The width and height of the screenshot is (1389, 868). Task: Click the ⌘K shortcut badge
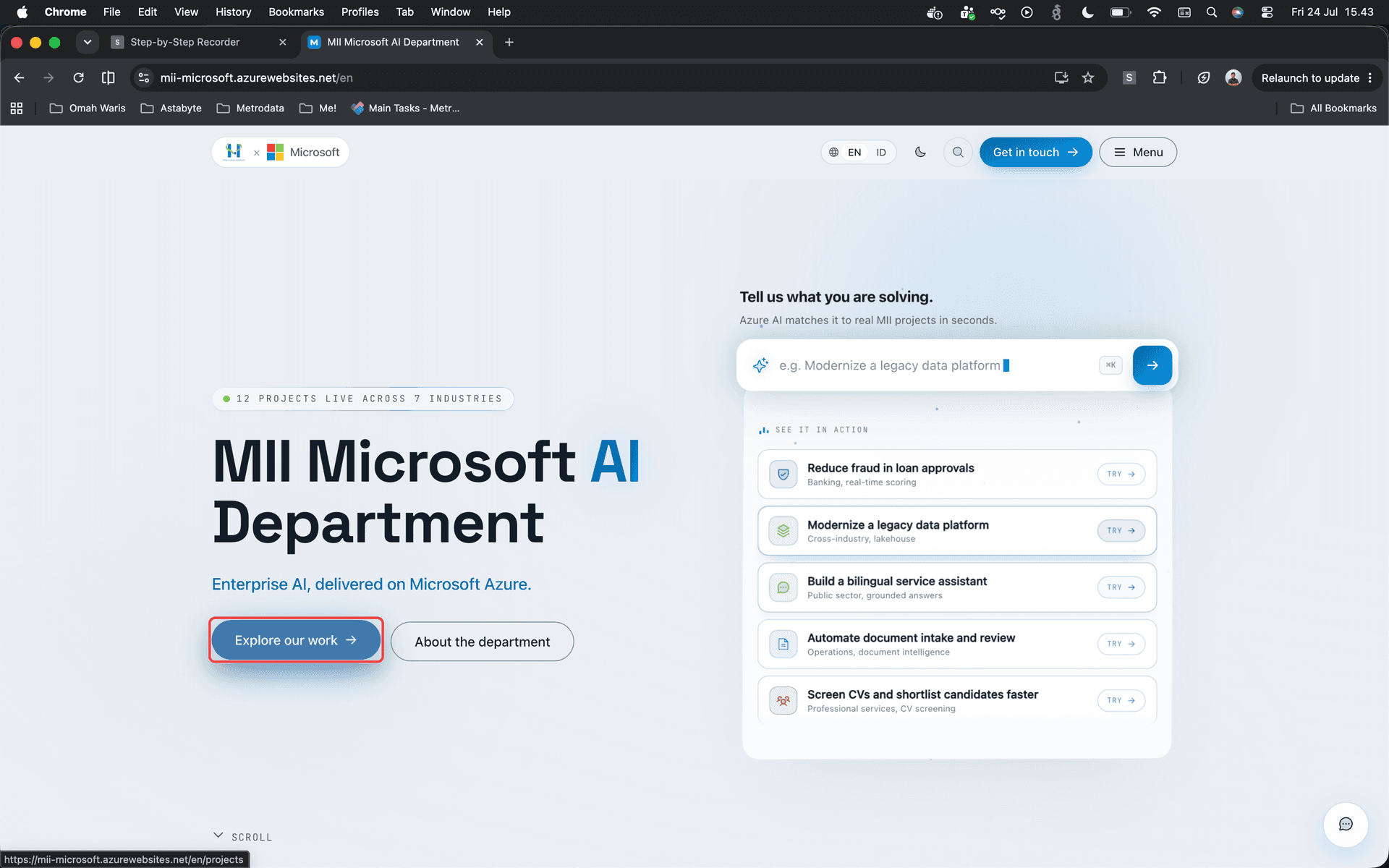coord(1110,365)
